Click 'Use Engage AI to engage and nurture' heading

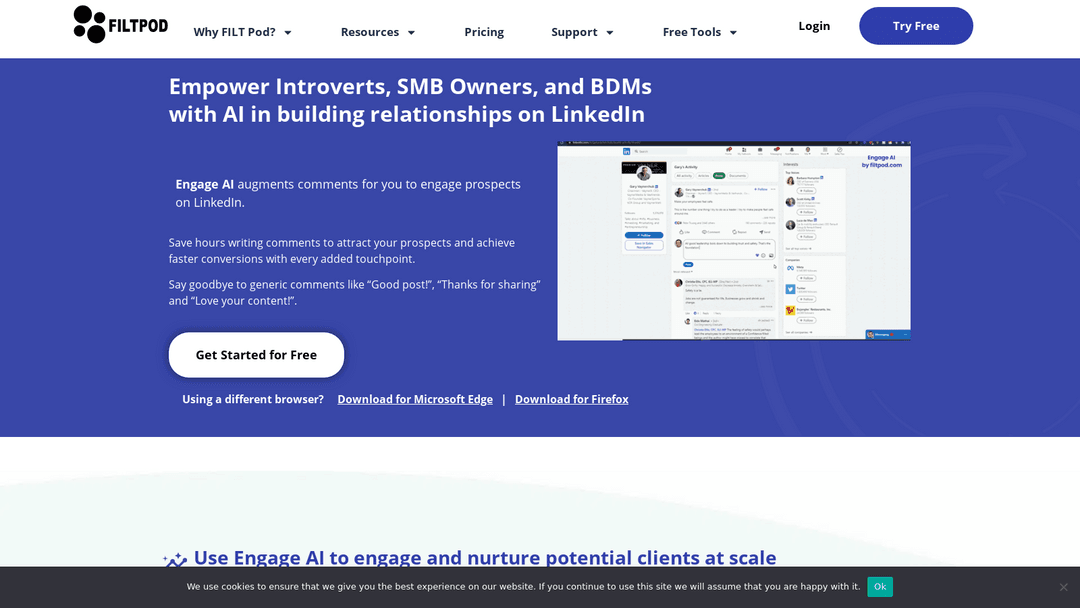[x=485, y=557]
